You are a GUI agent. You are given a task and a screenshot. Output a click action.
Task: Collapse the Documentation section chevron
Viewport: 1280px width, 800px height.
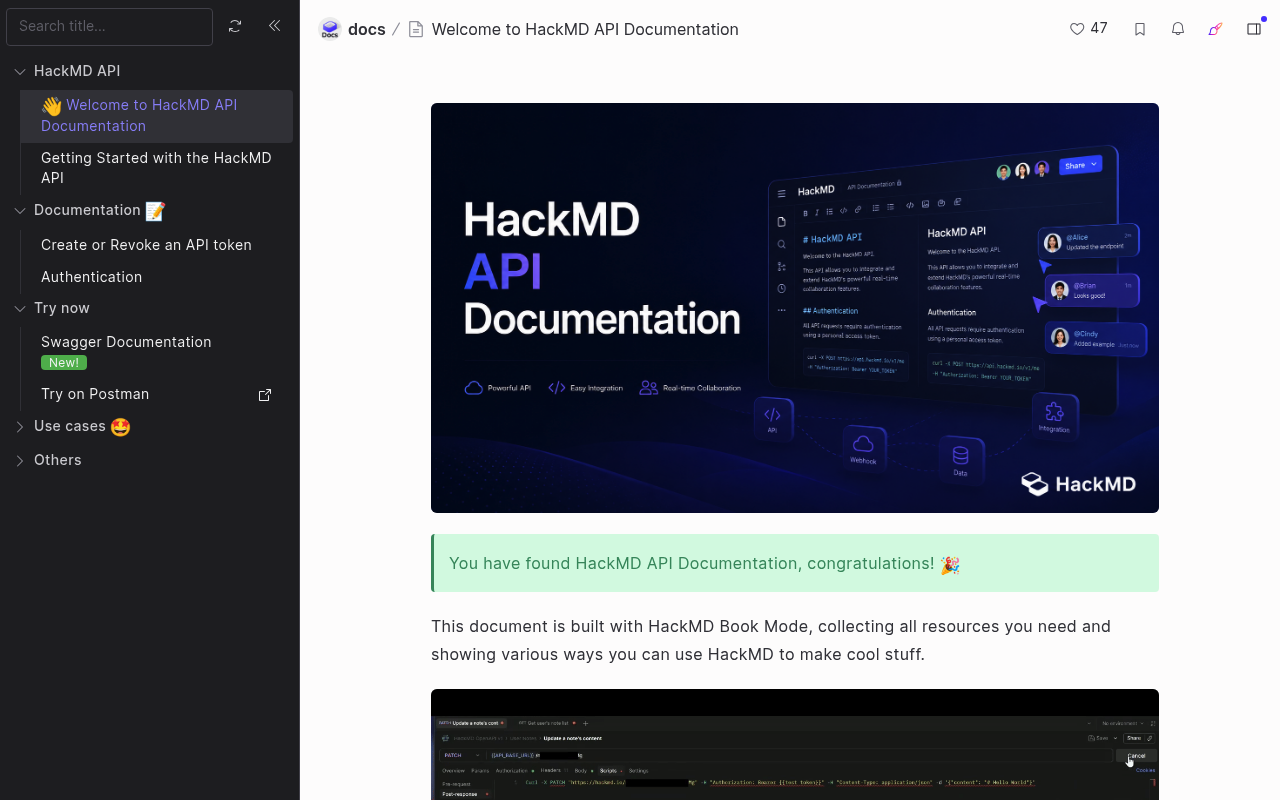(x=19, y=210)
